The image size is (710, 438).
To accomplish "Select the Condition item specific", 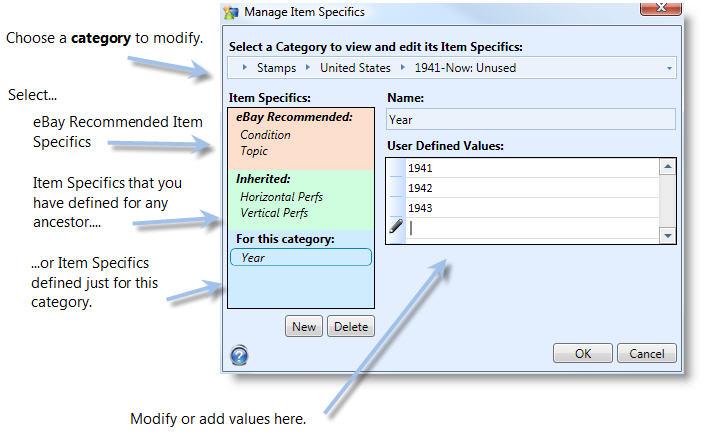I will 265,135.
